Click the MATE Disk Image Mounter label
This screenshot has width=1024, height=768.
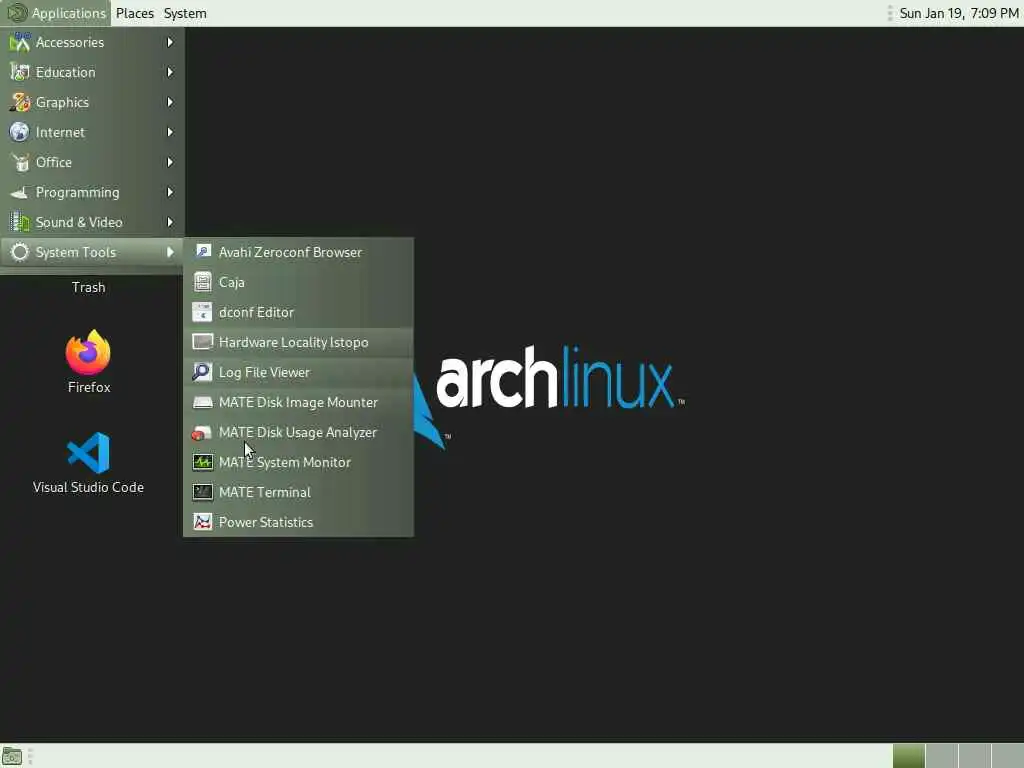pyautogui.click(x=298, y=402)
